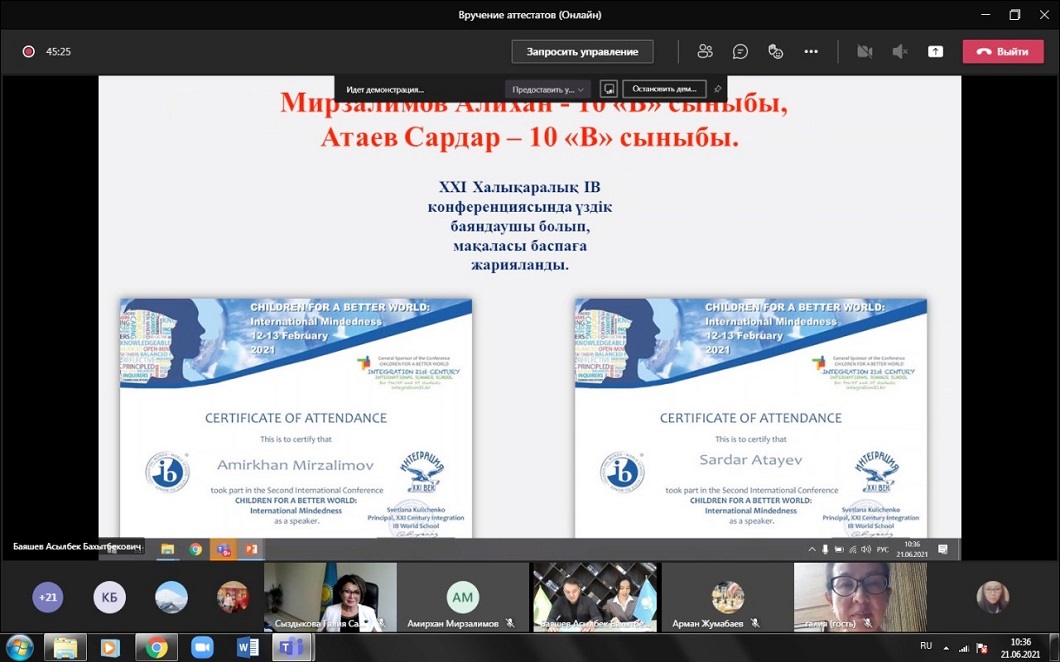Click the 'Остановить дем...' button
The image size is (1060, 662).
664,89
